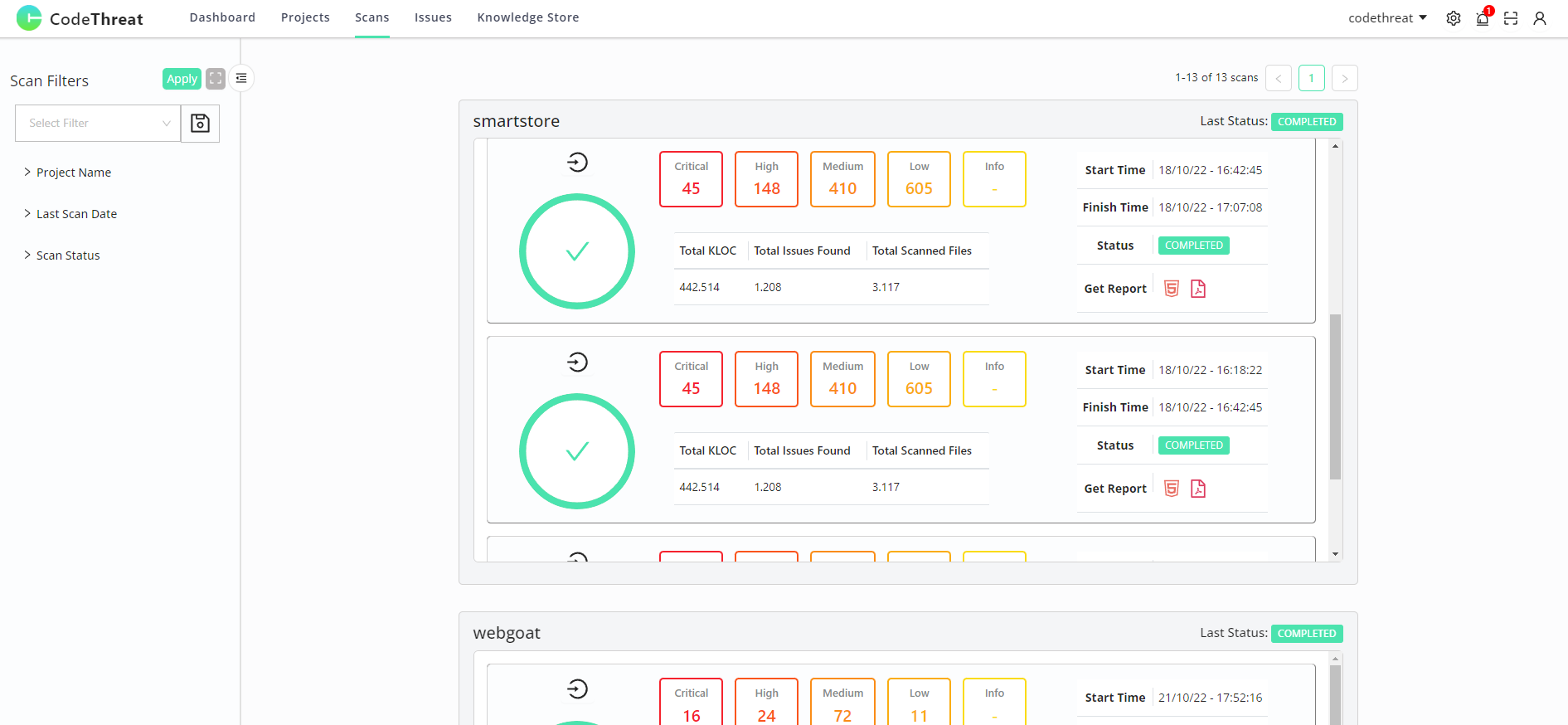Open the notifications bell
Screen dimensions: 1568x725
click(x=1483, y=18)
